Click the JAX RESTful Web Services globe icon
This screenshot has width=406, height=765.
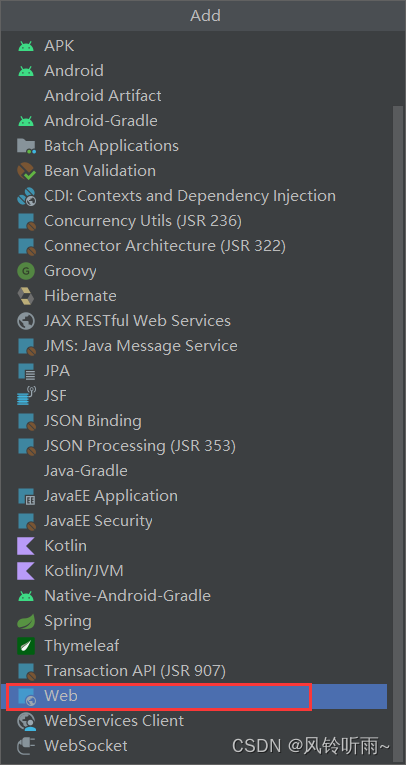[x=26, y=321]
